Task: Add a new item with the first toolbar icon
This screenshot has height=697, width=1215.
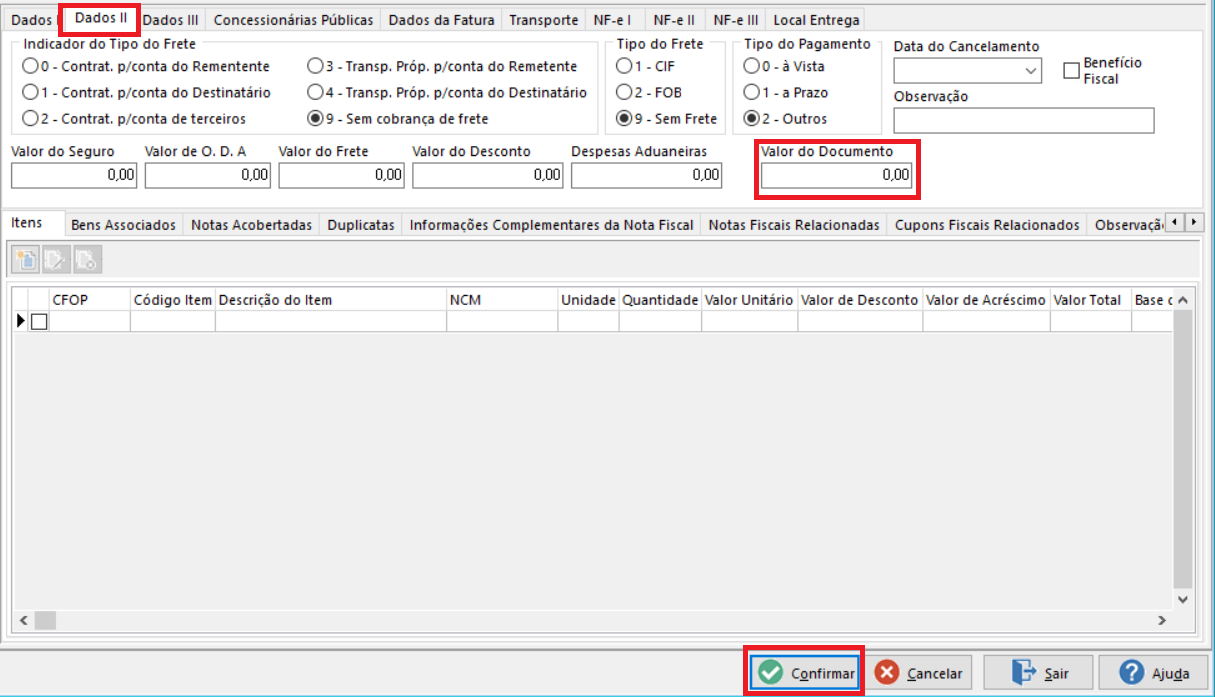Action: point(27,260)
